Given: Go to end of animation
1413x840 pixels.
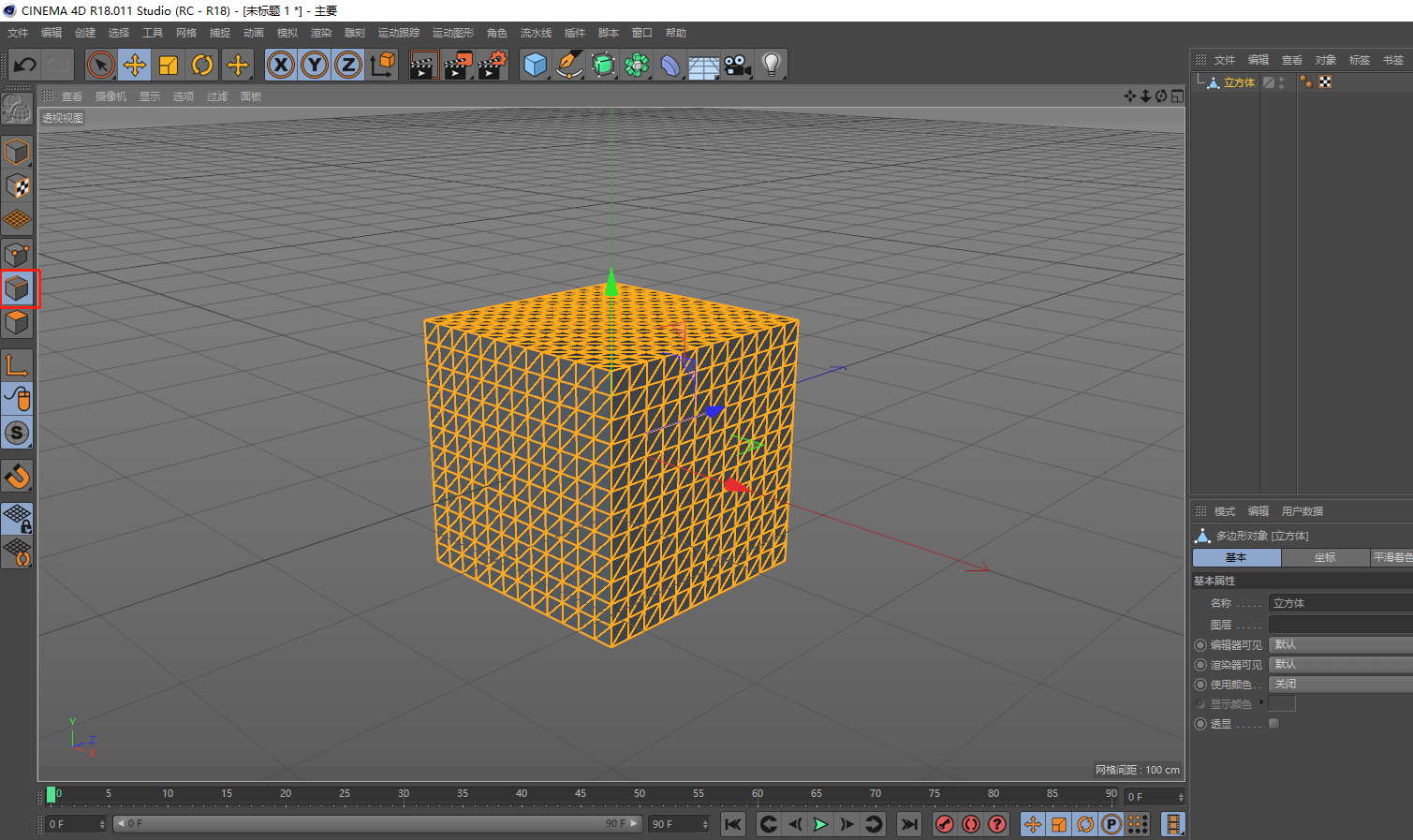Looking at the screenshot, I should (x=908, y=824).
